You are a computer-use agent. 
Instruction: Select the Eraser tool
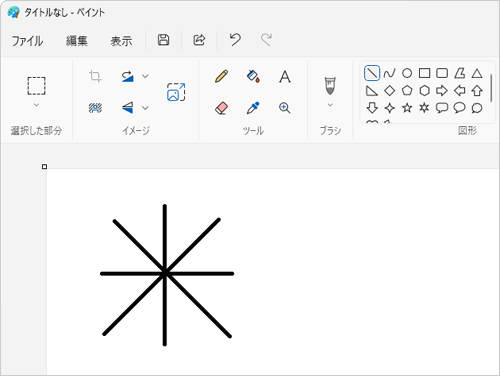click(222, 108)
